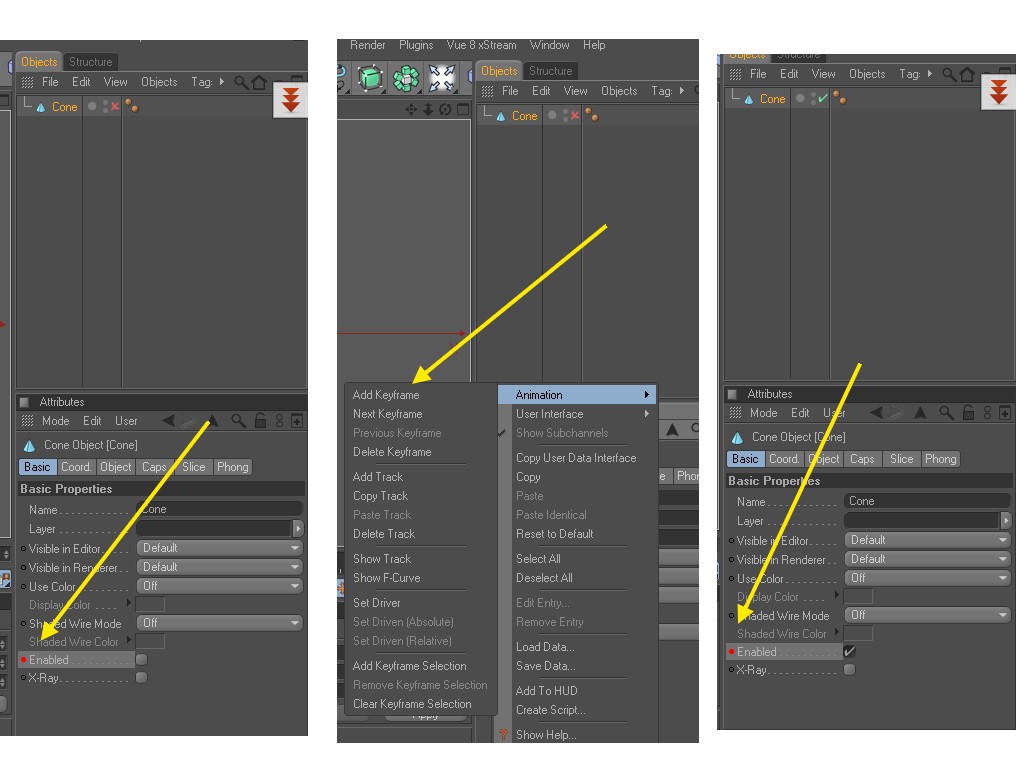1024x768 pixels.
Task: Click Attributes search magnifier, Enabled-unchecked panel
Action: [x=238, y=421]
